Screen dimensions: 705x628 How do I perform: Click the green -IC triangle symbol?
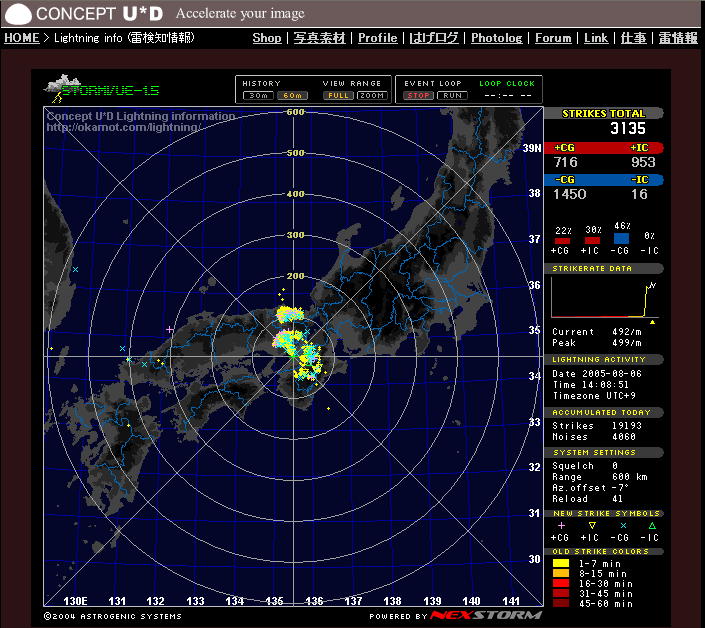point(652,525)
